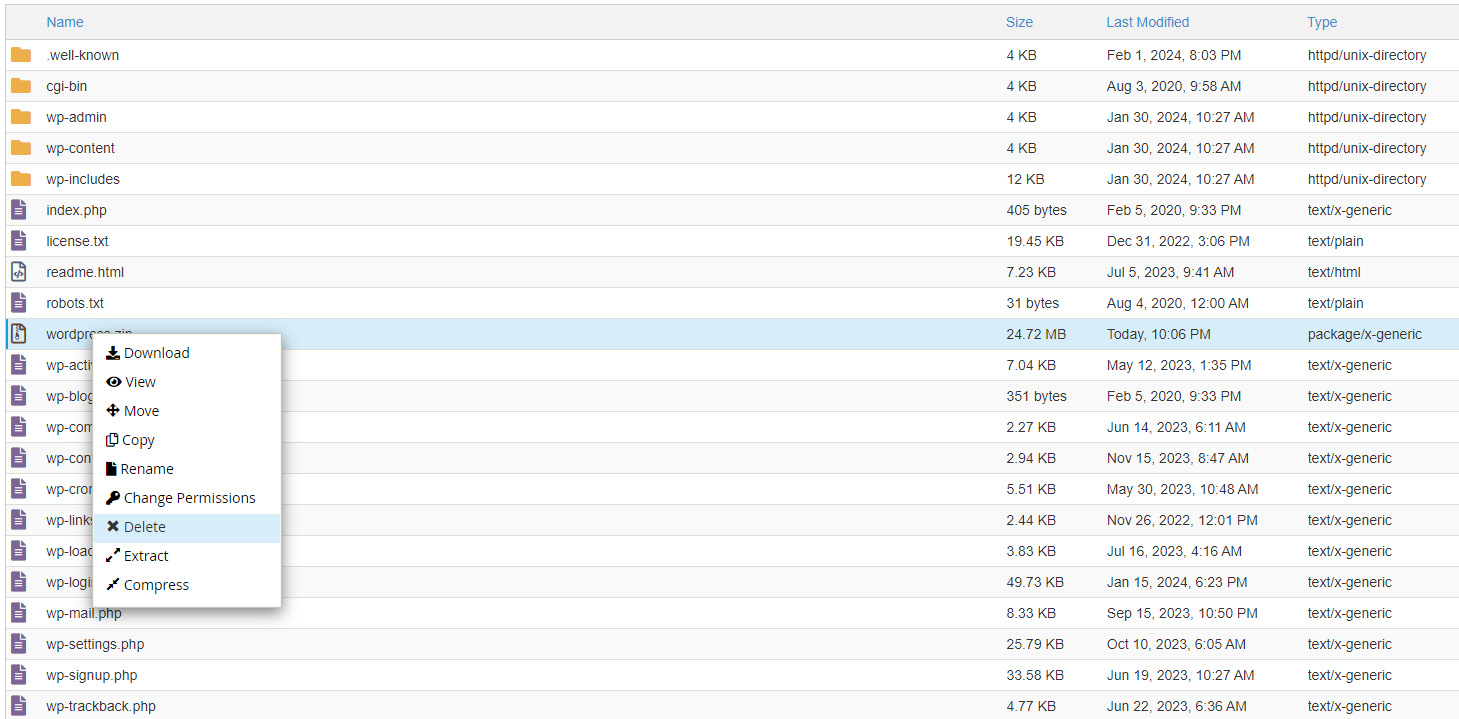This screenshot has width=1459, height=719.
Task: Select Download from the context menu
Action: (x=156, y=353)
